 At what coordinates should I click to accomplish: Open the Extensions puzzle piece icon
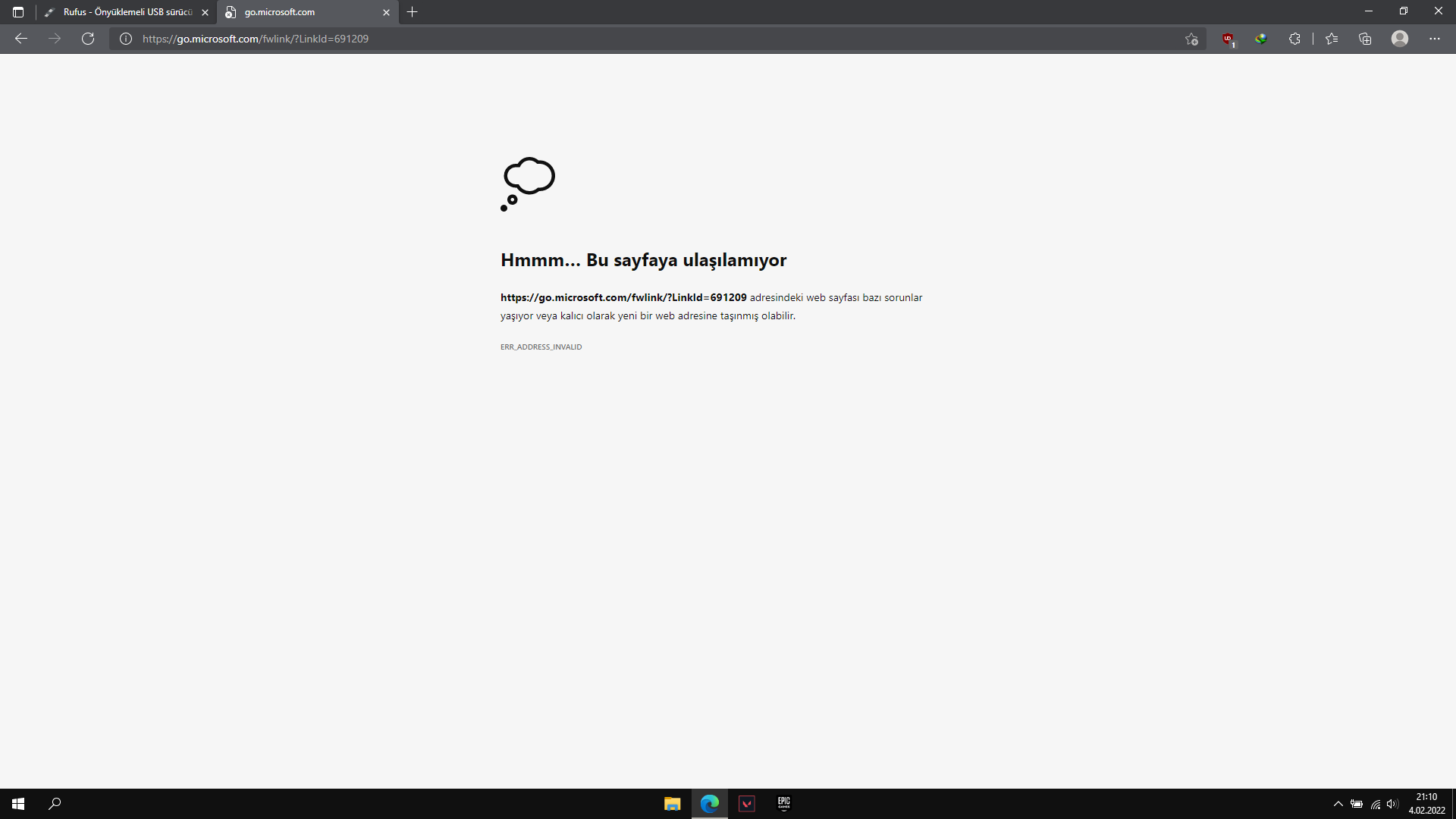click(x=1294, y=39)
